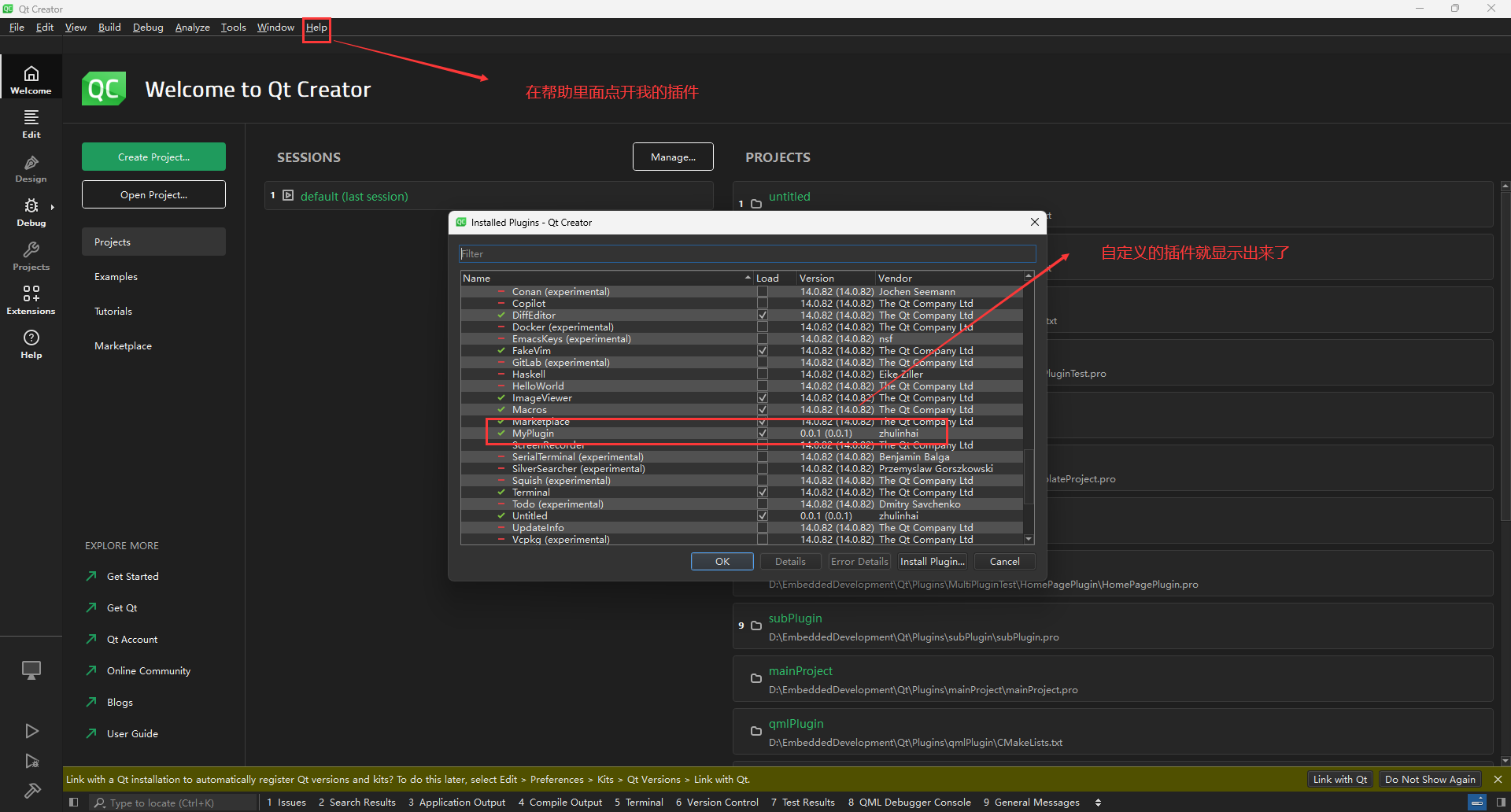This screenshot has height=812, width=1511.
Task: Click the Start Debugging icon
Action: pos(31,761)
